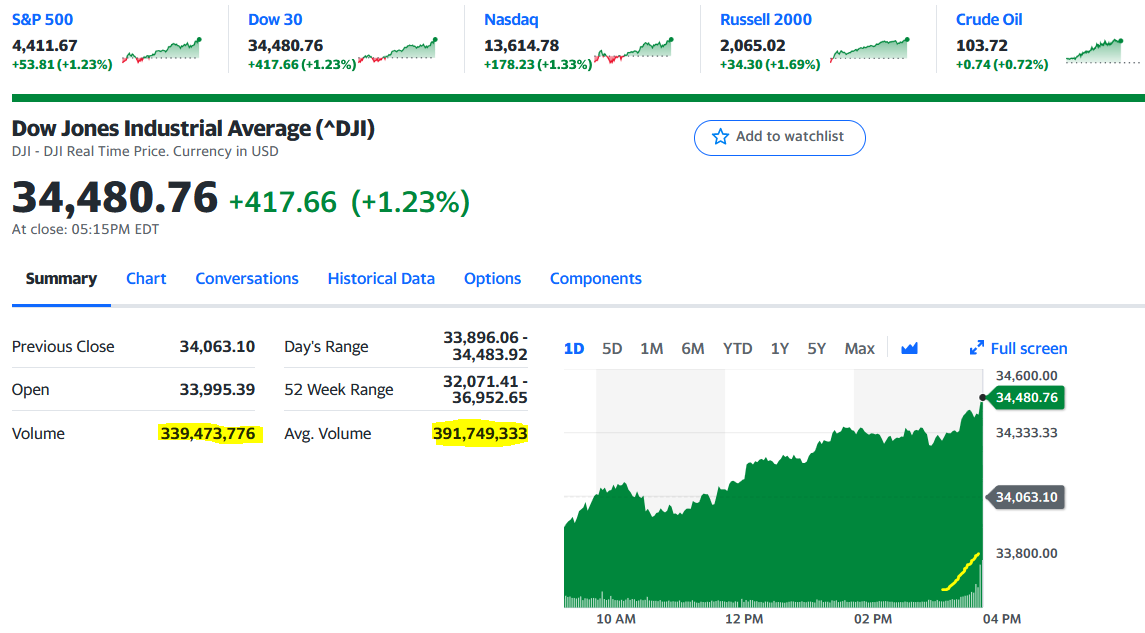The image size is (1145, 633).
Task: Switch chart range to 5D
Action: (x=612, y=348)
